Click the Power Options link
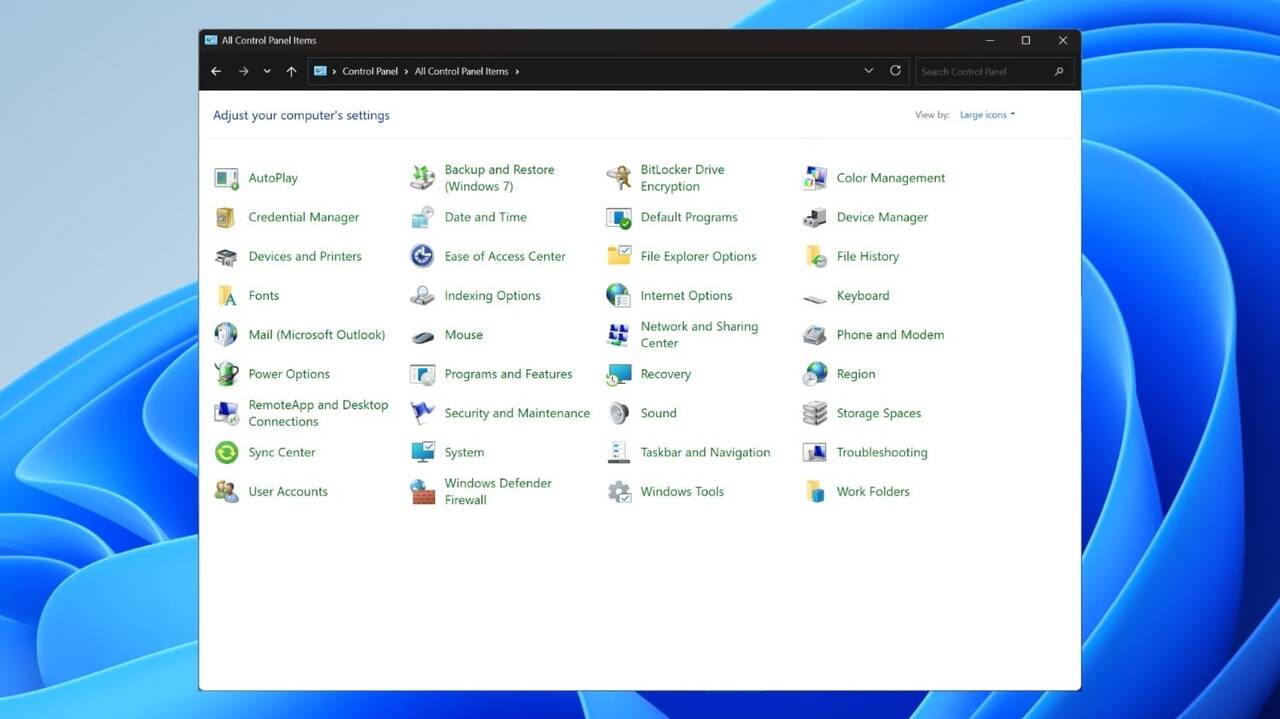The image size is (1280, 719). tap(289, 374)
